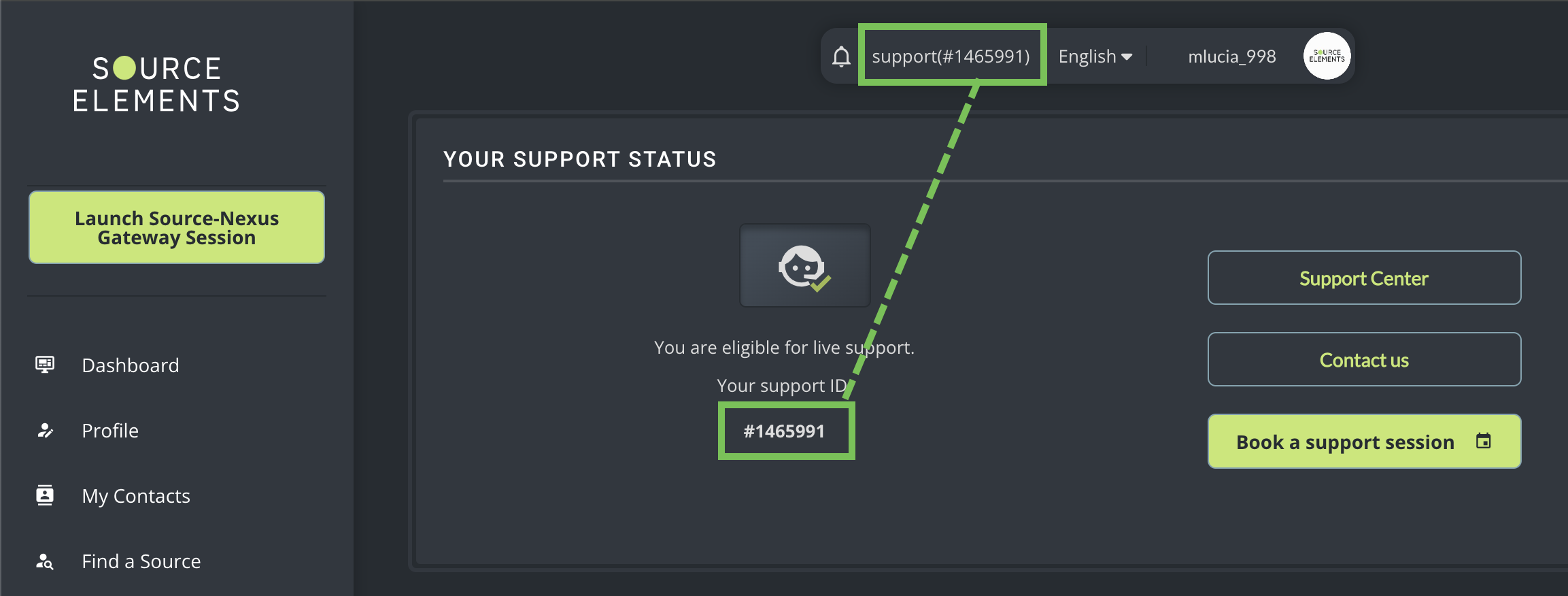Click the Dashboard monitor icon
This screenshot has width=1568, height=596.
[45, 365]
